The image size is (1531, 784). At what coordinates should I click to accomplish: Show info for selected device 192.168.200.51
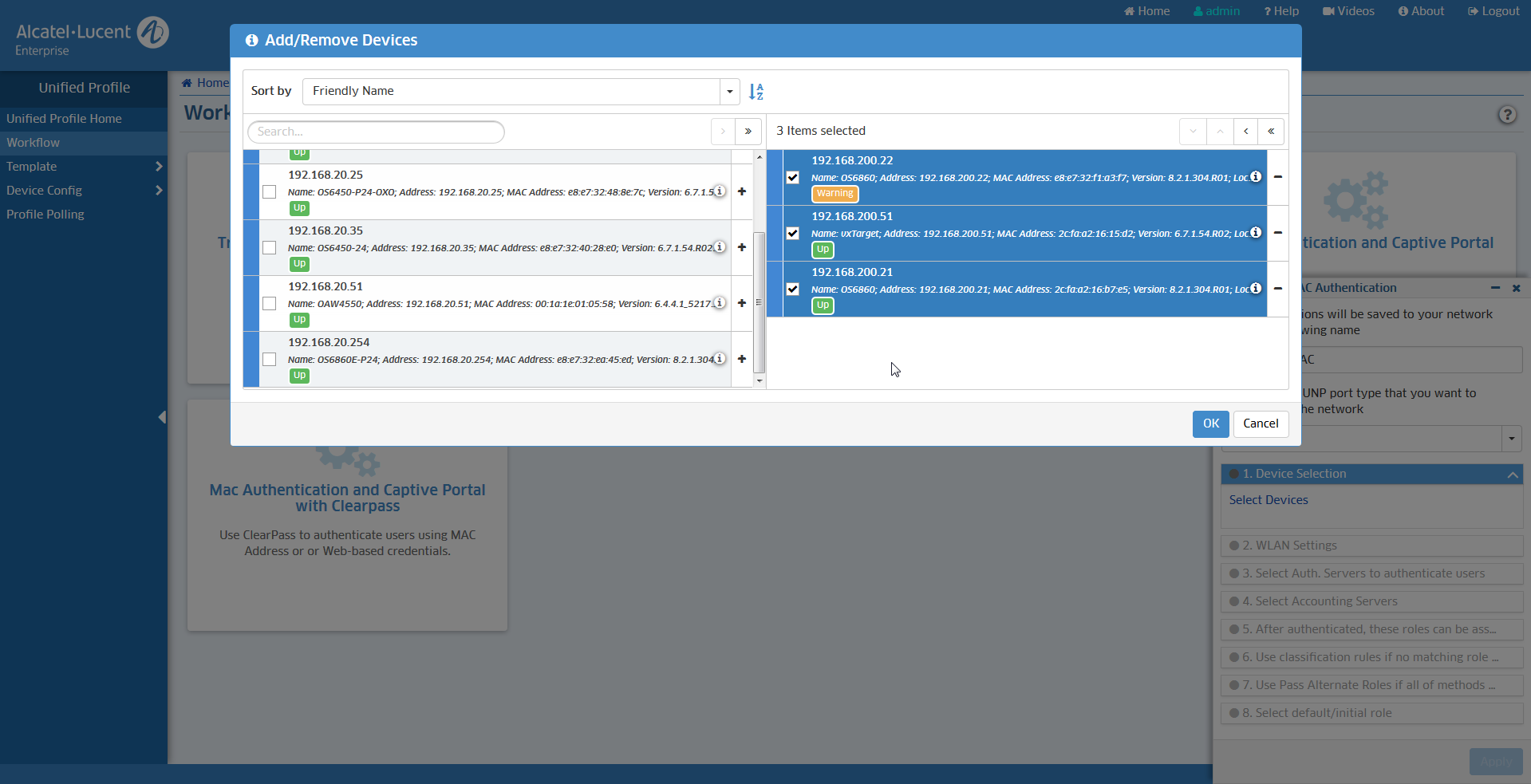1256,233
